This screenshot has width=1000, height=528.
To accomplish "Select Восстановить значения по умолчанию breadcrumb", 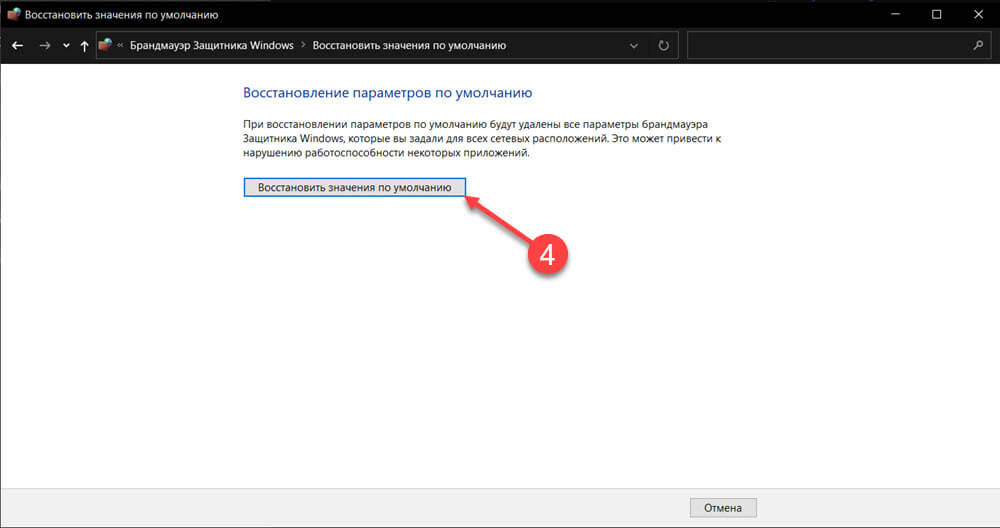I will tap(409, 45).
